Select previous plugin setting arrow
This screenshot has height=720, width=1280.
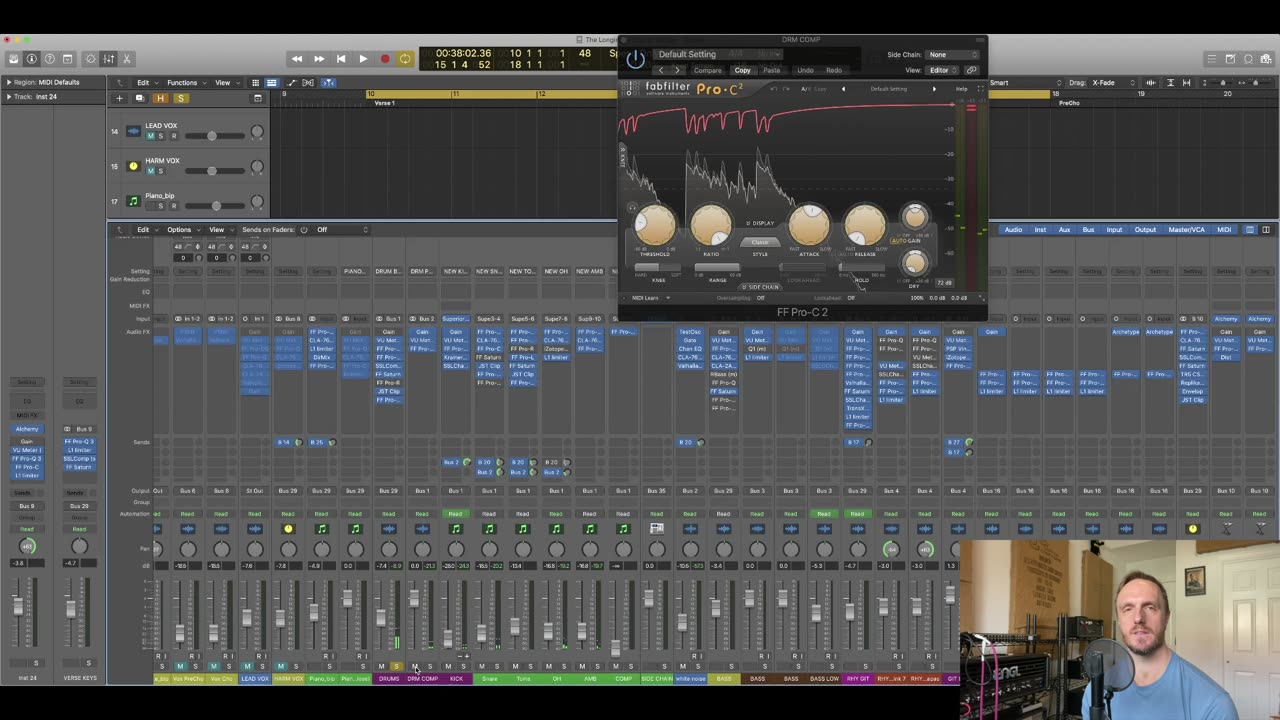click(x=661, y=70)
